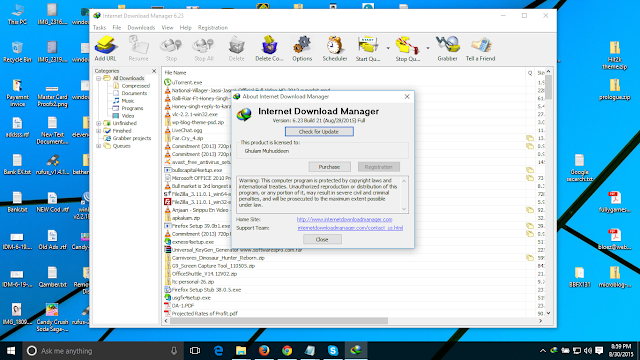Open the File menu

click(x=117, y=28)
